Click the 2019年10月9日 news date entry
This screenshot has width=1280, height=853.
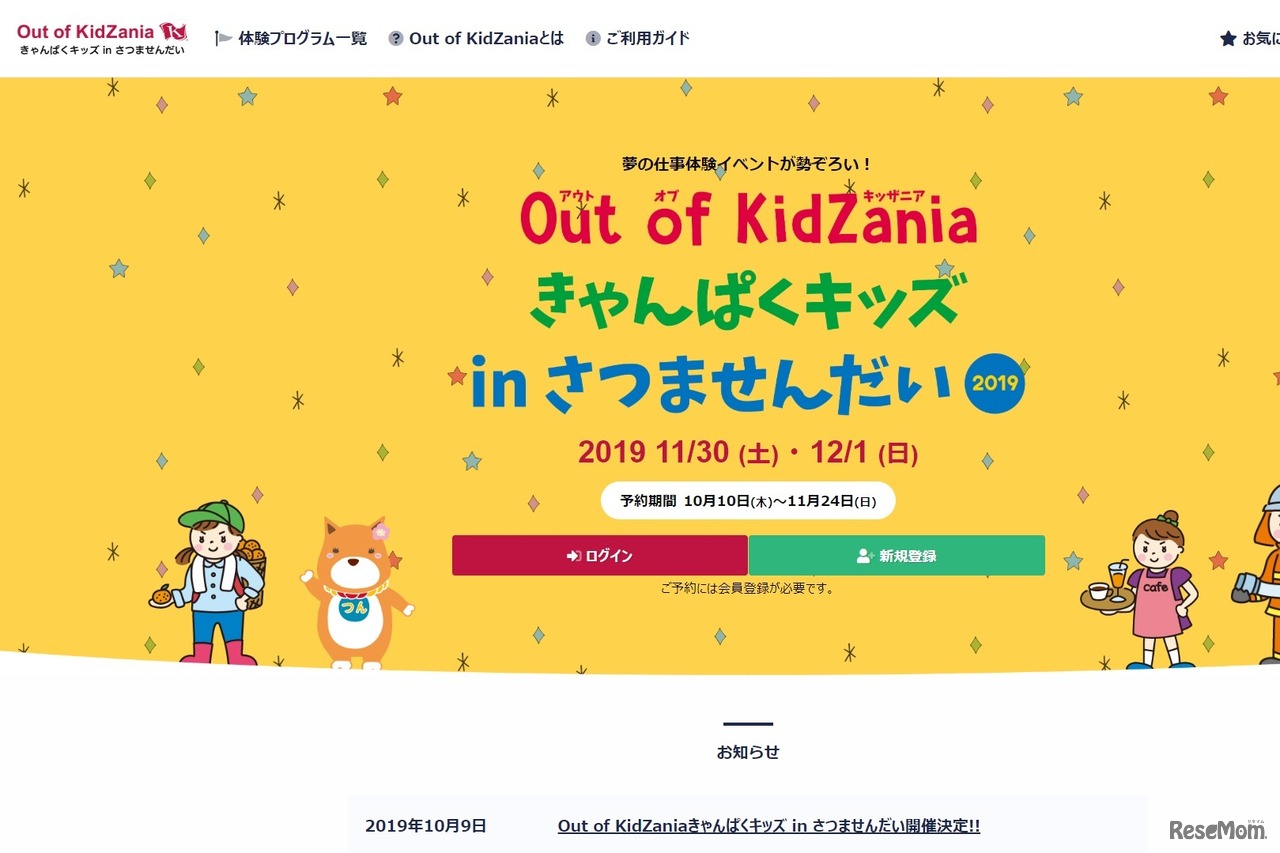427,826
